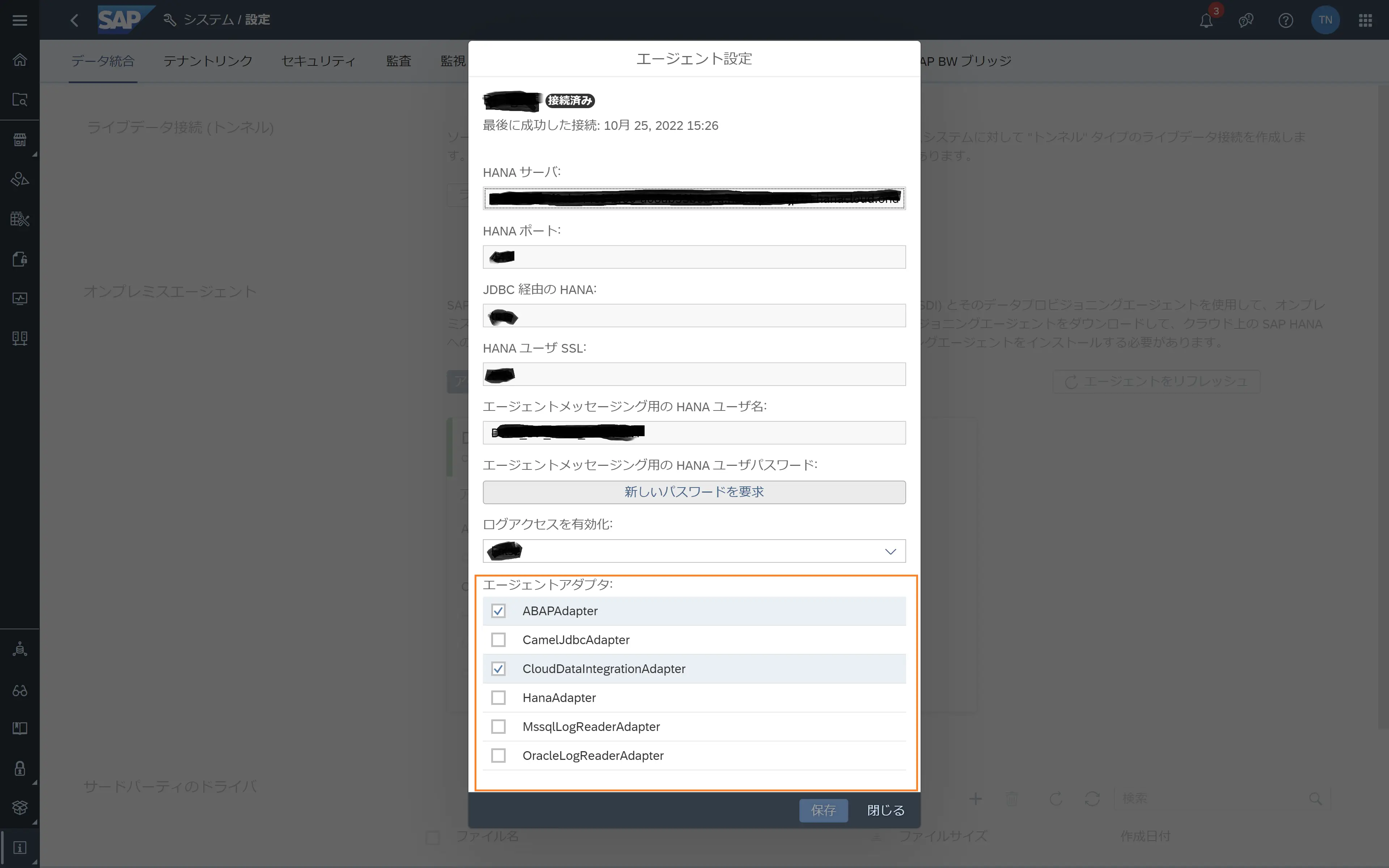Go back with the header arrow
1389x868 pixels.
[x=75, y=20]
